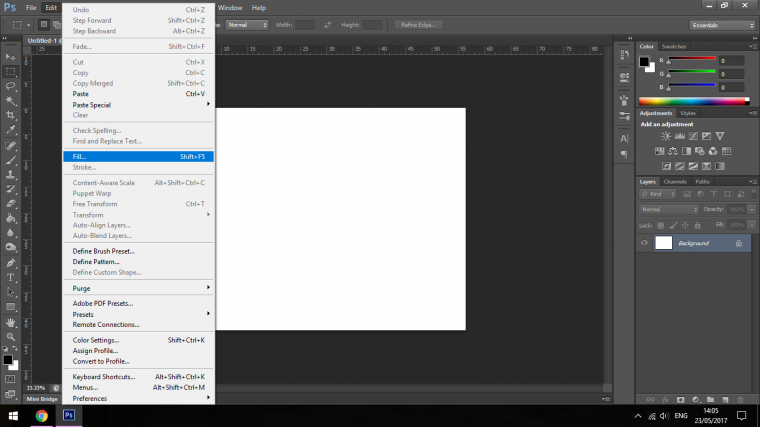Viewport: 760px width, 427px height.
Task: Expand the Preferences submenu
Action: tap(139, 398)
